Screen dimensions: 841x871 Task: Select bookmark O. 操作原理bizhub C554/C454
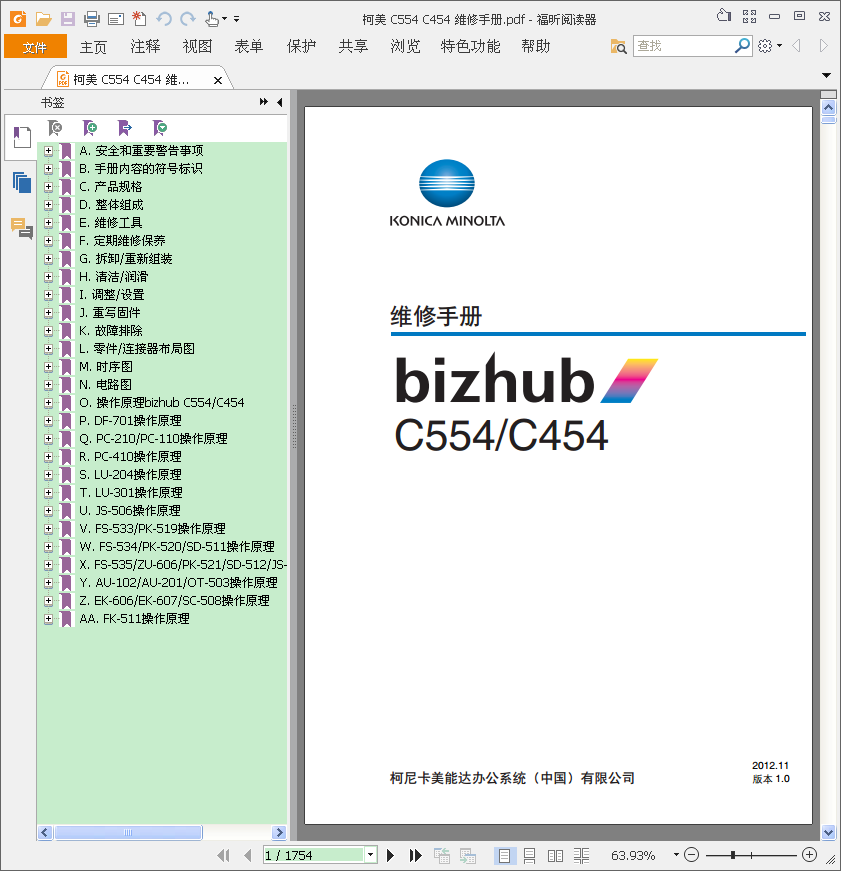[162, 403]
